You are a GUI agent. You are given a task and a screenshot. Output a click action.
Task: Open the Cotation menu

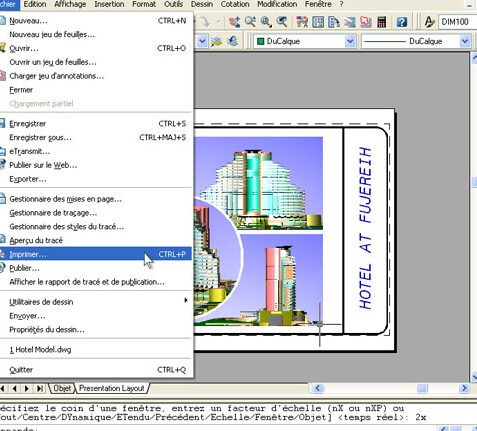pos(235,4)
